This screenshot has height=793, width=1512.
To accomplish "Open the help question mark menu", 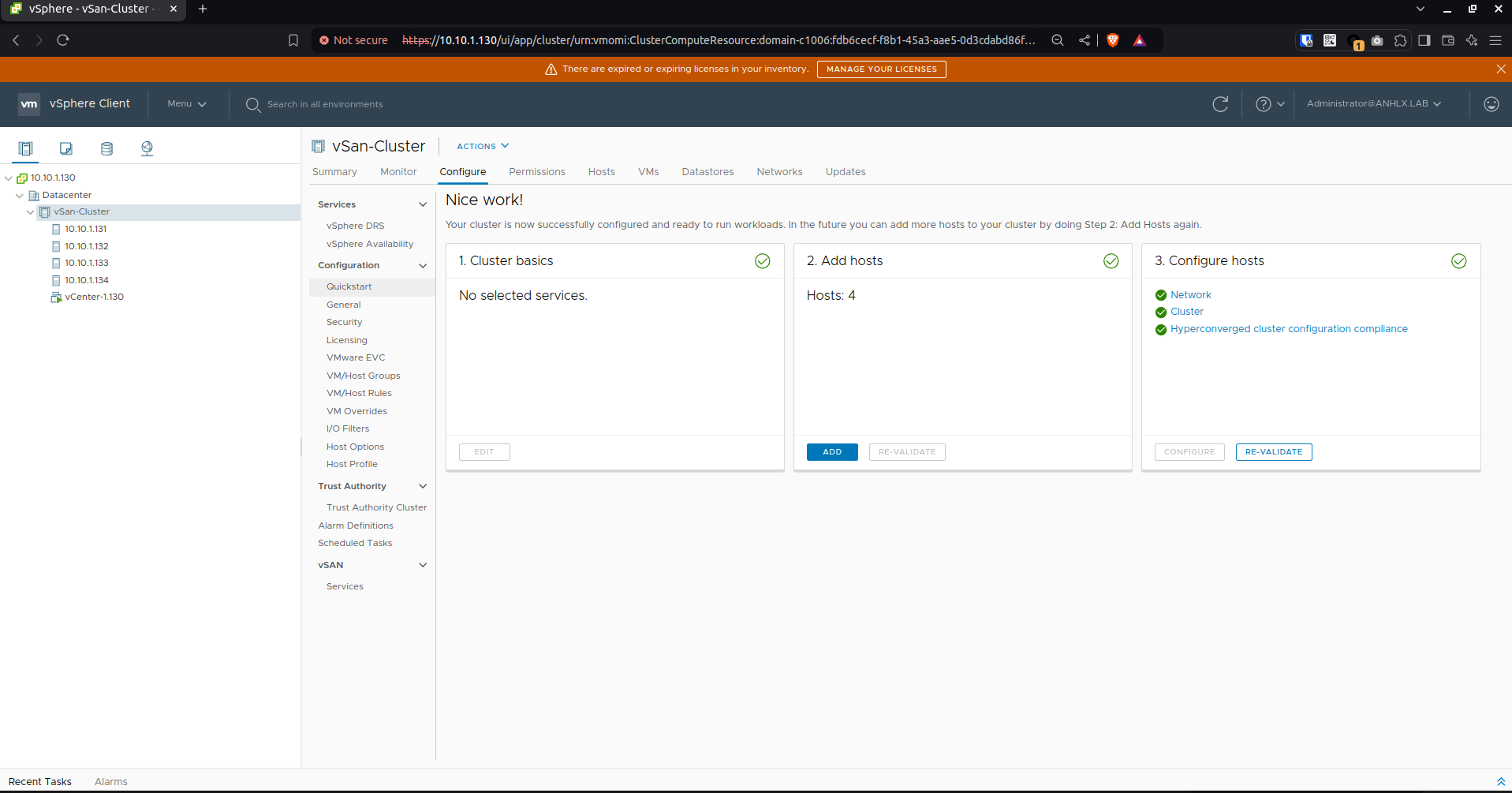I will coord(1270,104).
